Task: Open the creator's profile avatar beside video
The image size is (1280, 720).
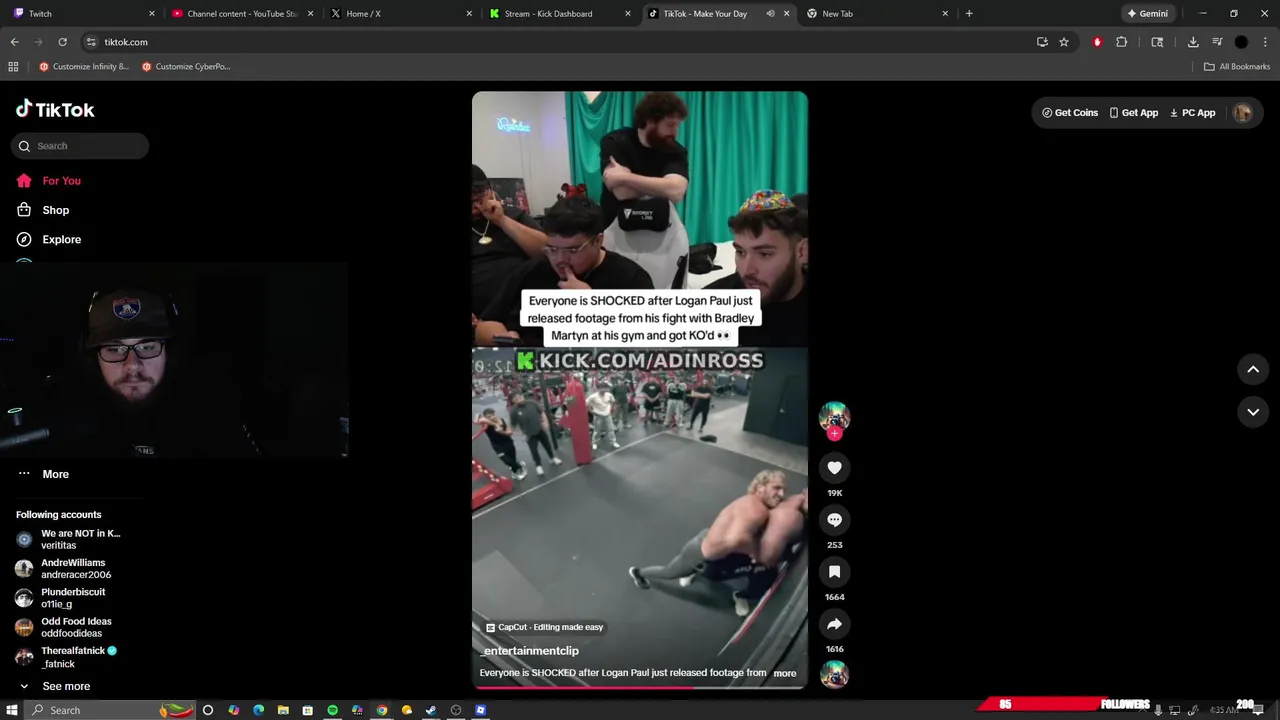Action: coord(834,416)
